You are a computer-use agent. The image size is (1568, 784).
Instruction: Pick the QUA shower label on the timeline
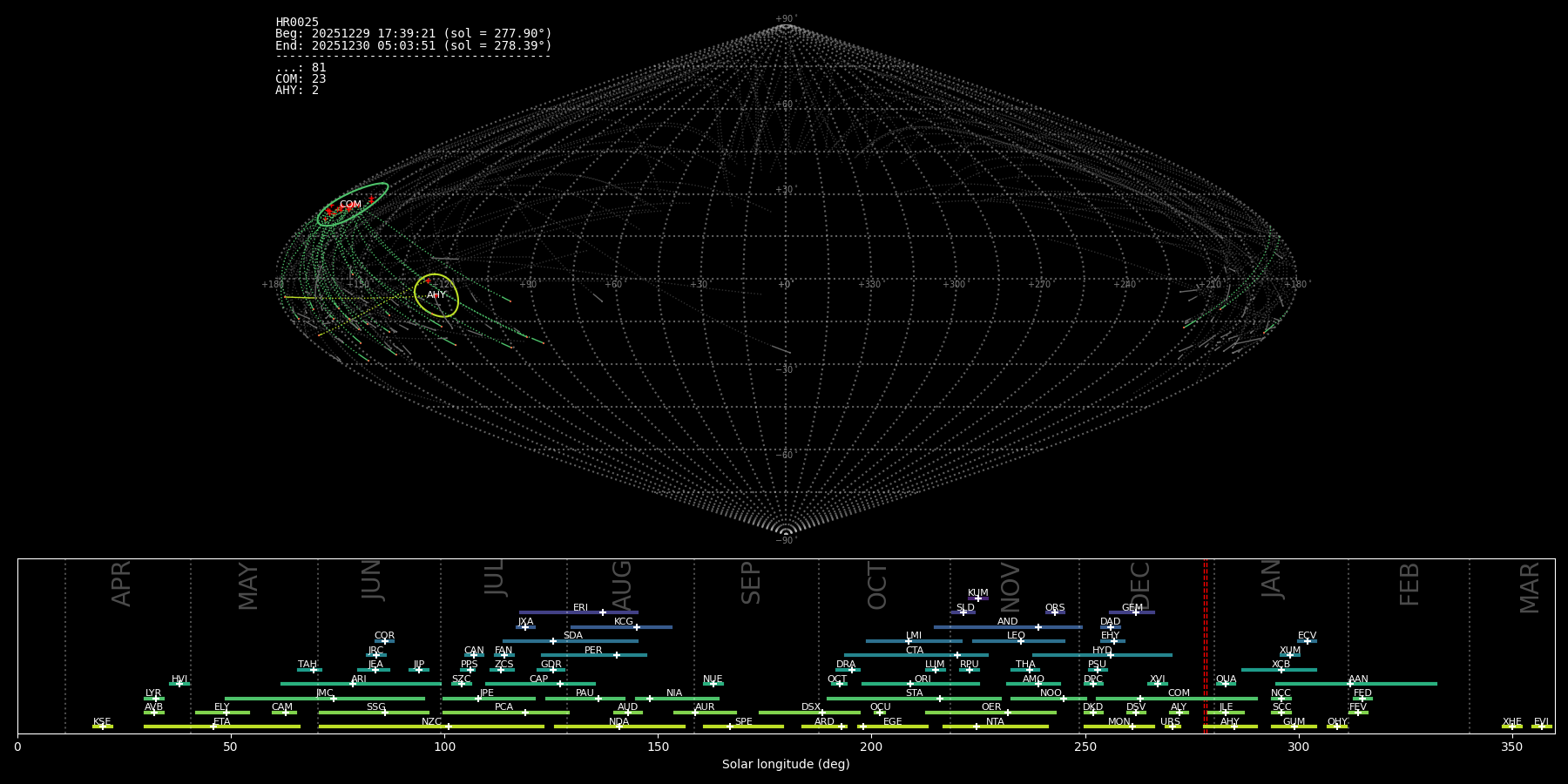pyautogui.click(x=1226, y=679)
